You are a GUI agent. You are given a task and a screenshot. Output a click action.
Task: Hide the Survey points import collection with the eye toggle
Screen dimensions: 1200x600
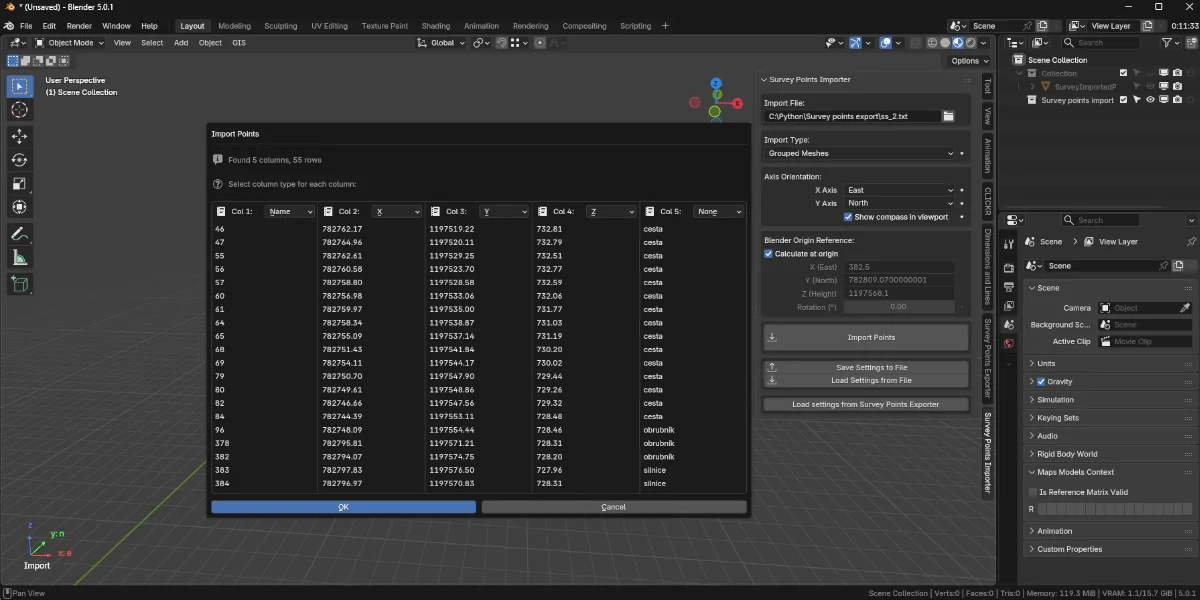(x=1150, y=99)
